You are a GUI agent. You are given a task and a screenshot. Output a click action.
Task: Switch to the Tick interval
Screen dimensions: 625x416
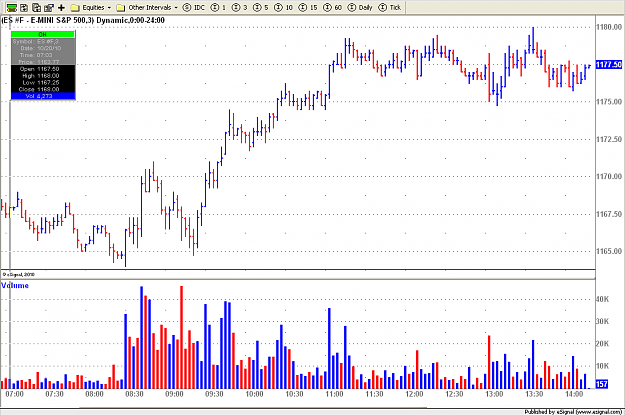[x=389, y=7]
